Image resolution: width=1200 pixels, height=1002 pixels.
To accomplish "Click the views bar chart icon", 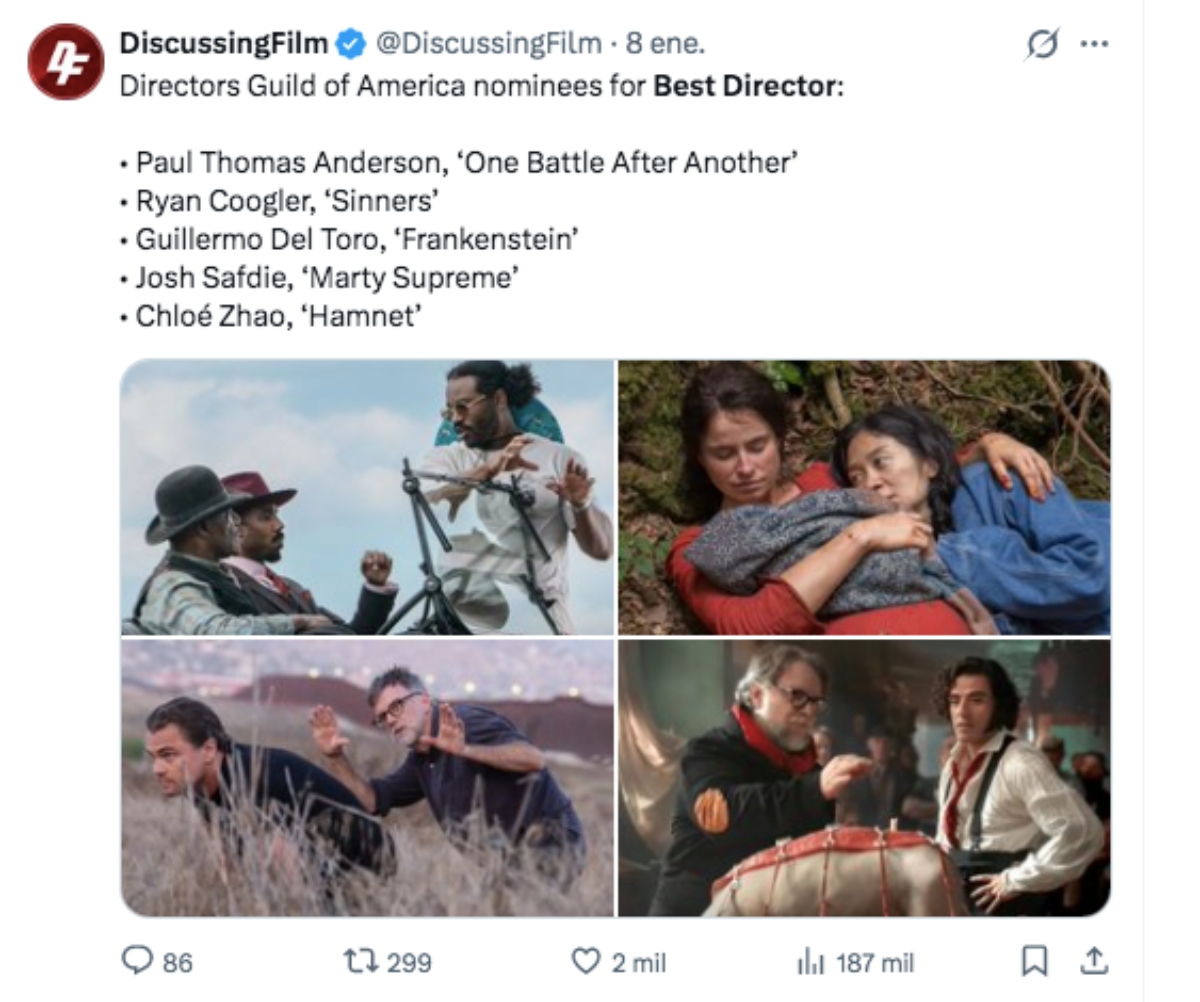I will click(809, 962).
